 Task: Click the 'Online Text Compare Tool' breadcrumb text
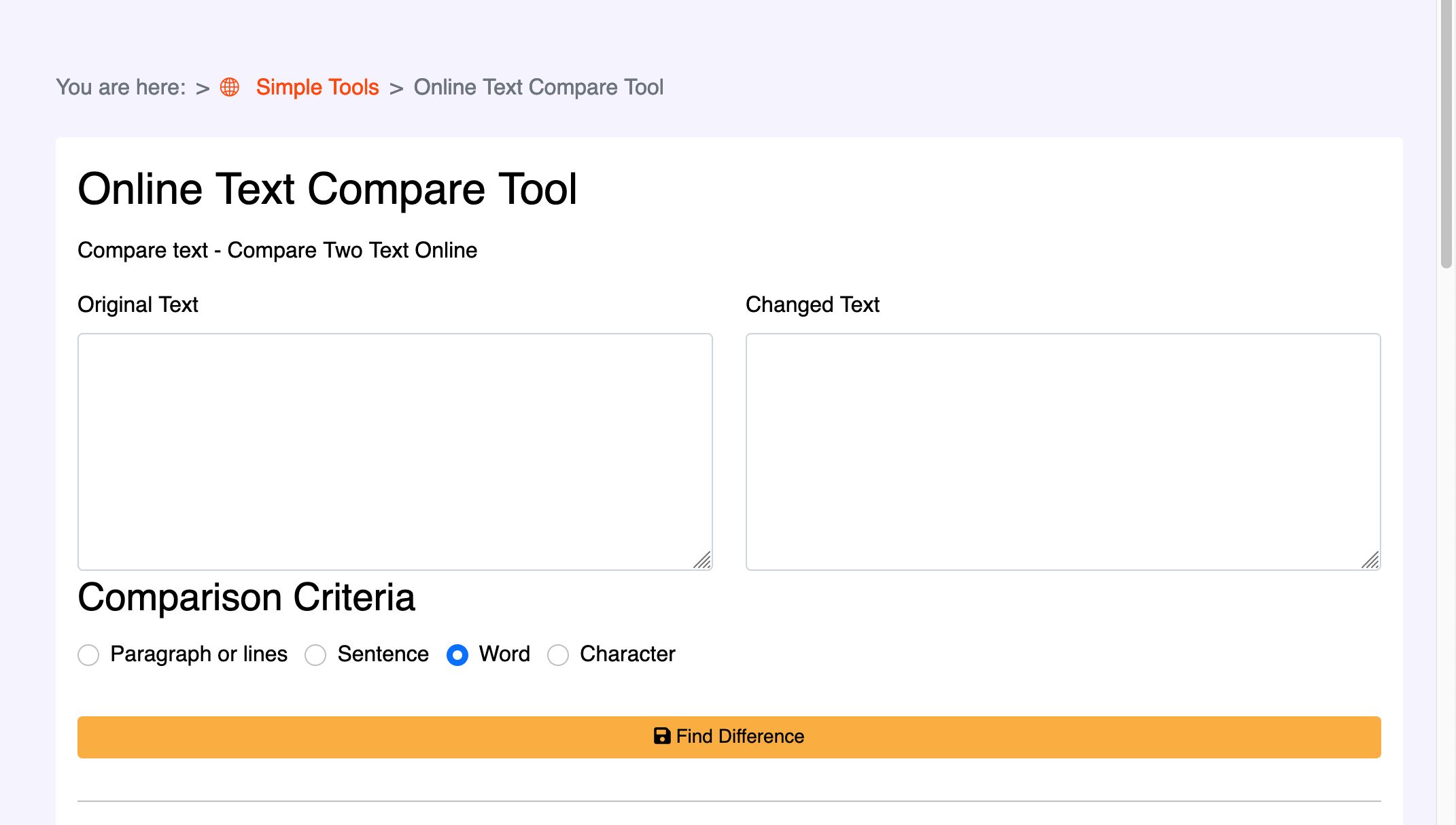538,87
